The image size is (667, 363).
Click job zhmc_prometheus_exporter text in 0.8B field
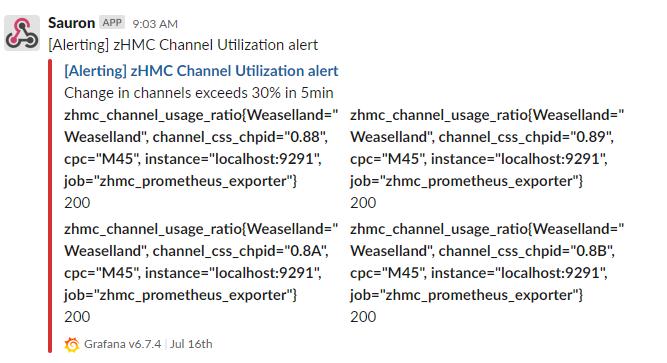click(x=466, y=295)
